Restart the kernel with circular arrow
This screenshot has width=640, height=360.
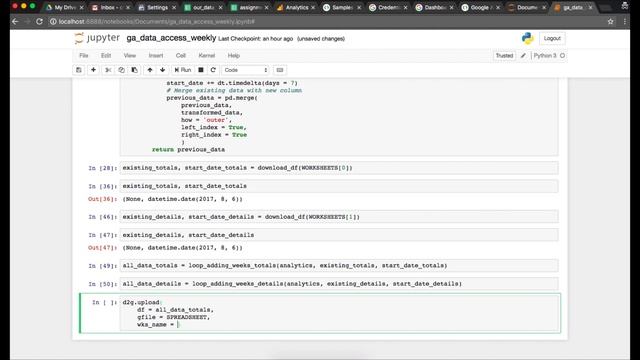(x=213, y=70)
